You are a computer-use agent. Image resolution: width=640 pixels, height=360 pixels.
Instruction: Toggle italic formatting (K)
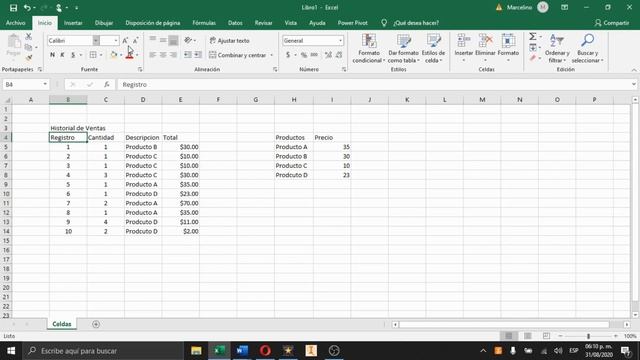[62, 55]
